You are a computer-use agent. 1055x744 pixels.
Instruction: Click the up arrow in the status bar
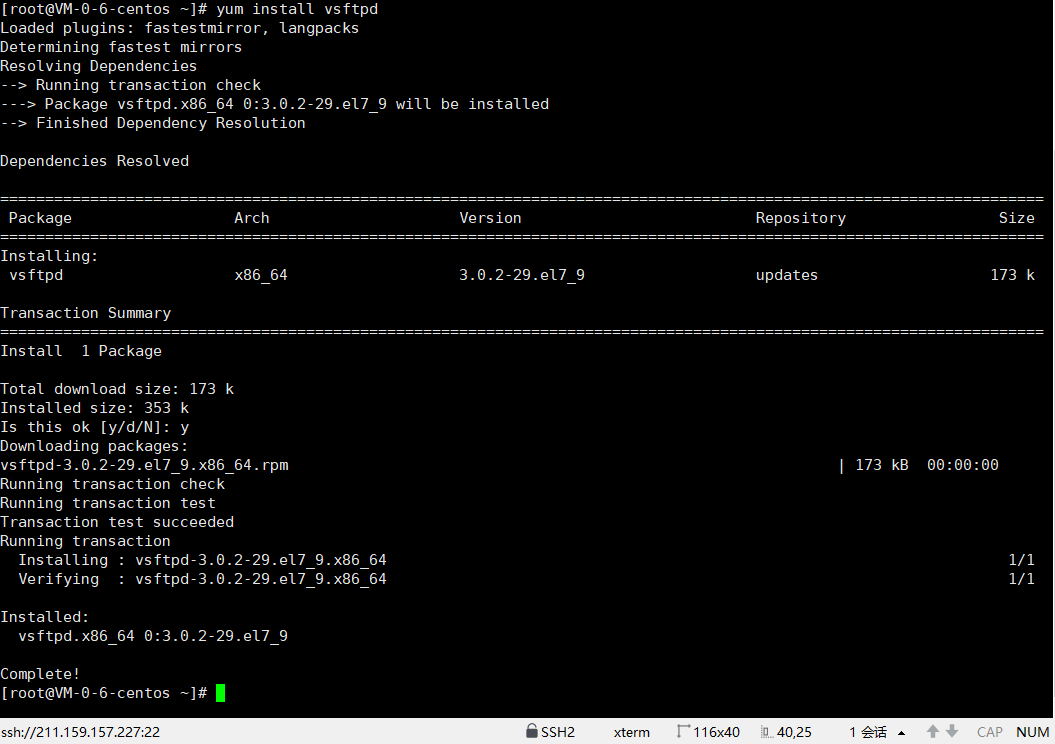(x=933, y=732)
